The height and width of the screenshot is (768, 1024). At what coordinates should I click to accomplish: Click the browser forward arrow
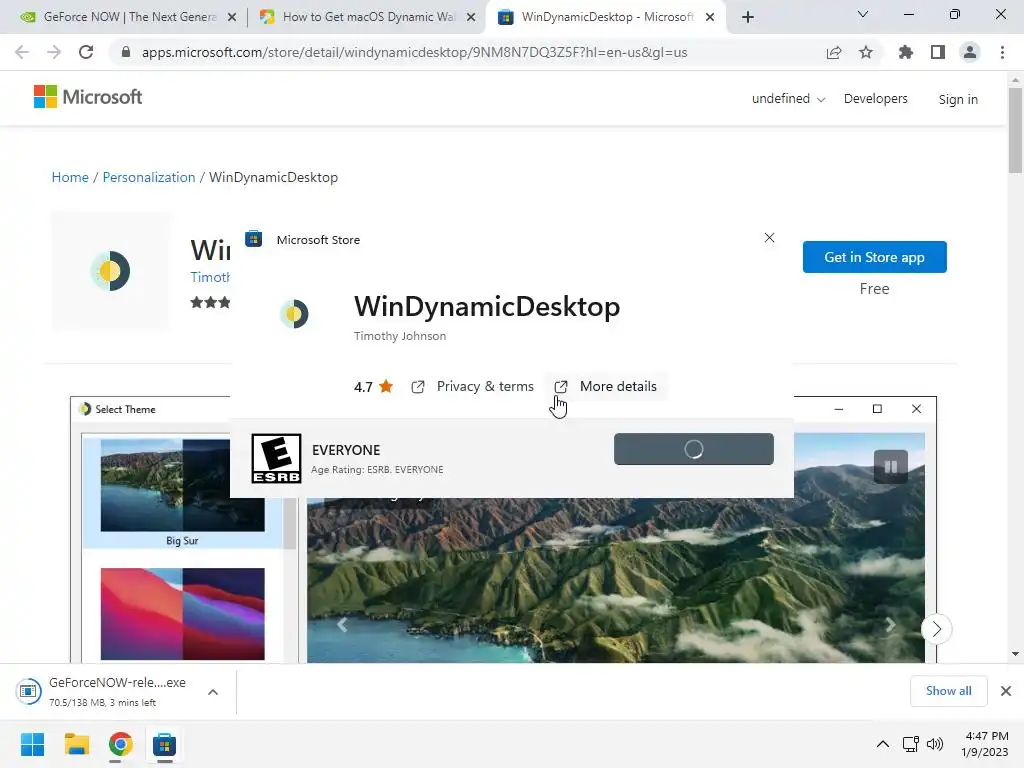pyautogui.click(x=54, y=52)
